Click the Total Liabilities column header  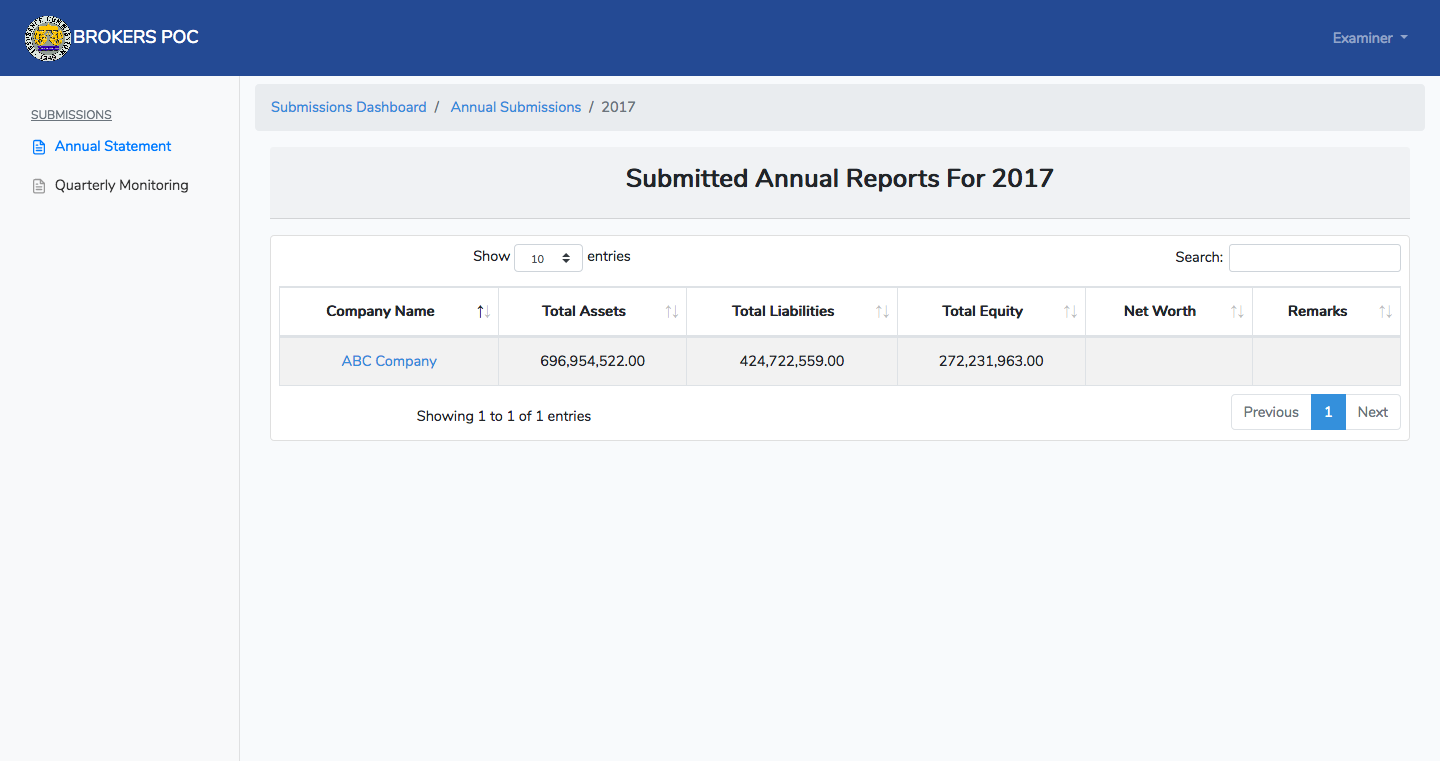point(792,312)
